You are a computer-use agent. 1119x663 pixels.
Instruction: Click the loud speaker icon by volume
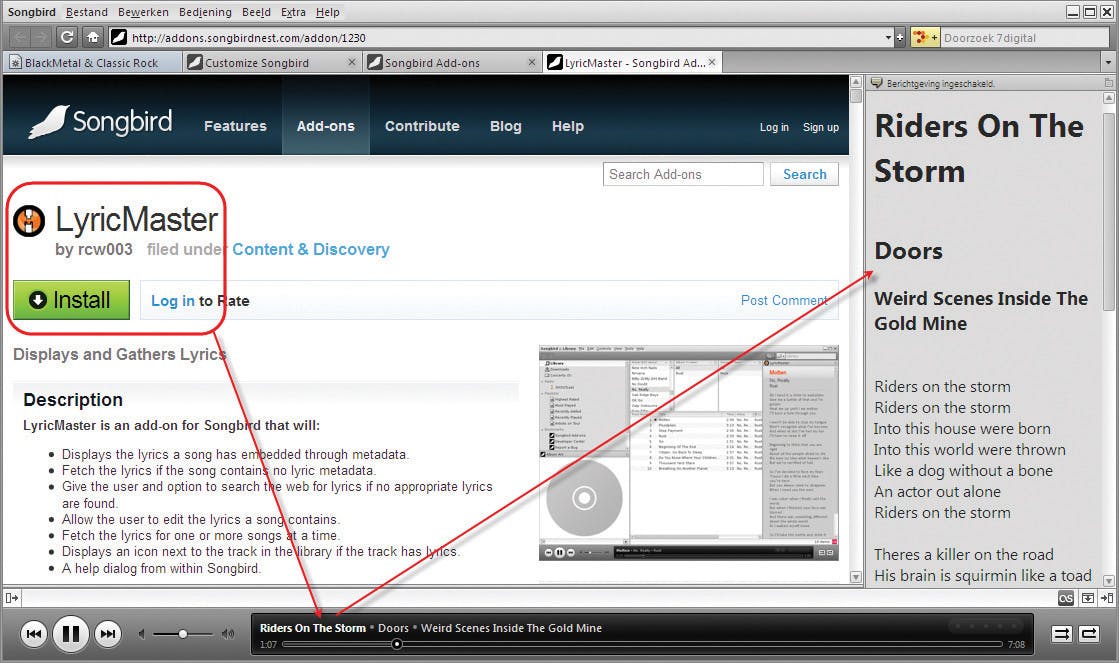click(228, 634)
